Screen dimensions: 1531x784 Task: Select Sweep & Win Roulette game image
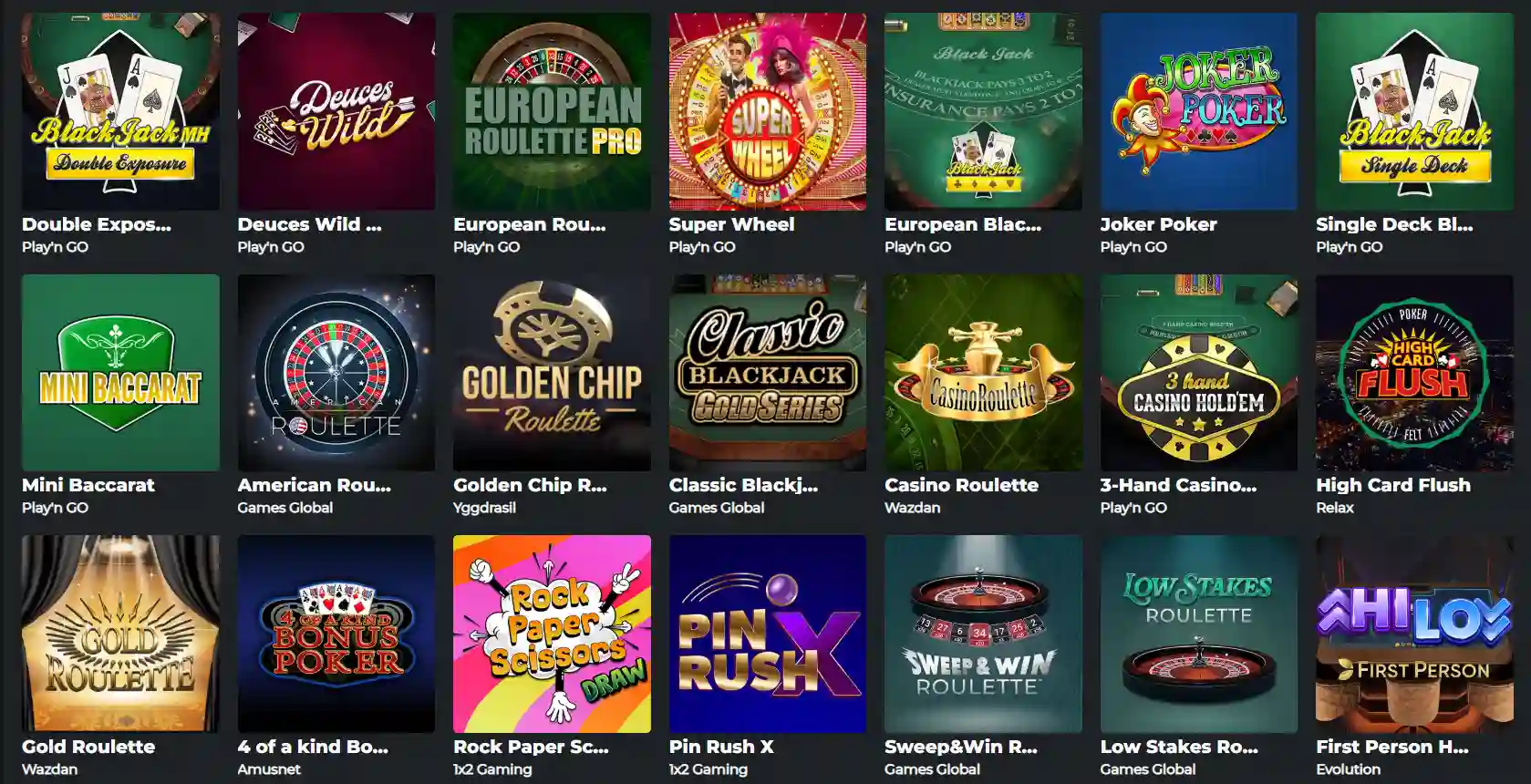983,634
